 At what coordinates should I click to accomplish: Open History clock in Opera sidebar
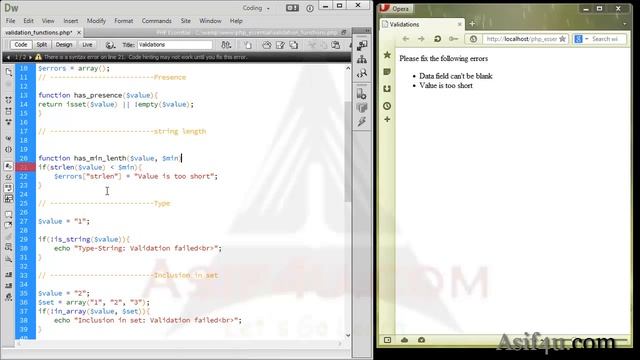[387, 106]
